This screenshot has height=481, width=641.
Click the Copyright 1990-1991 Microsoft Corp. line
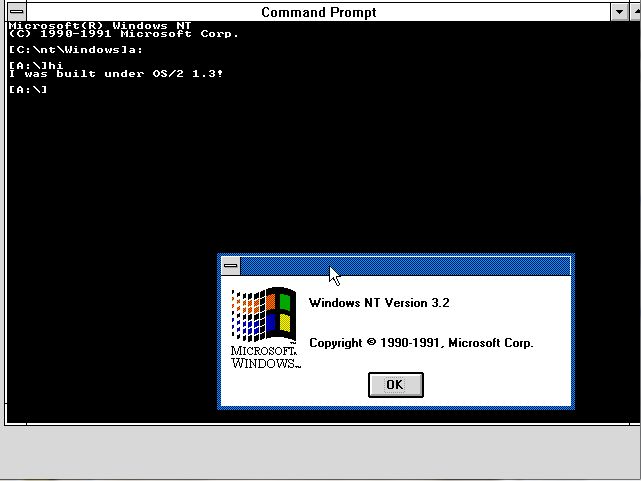coord(421,342)
